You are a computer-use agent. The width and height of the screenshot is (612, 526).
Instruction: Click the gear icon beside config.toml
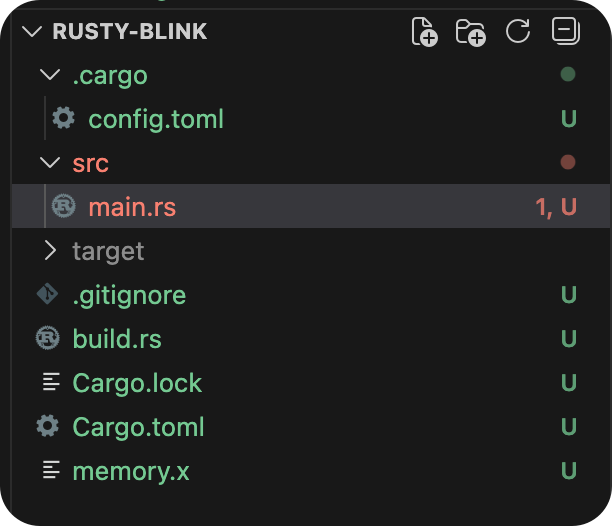tap(63, 119)
